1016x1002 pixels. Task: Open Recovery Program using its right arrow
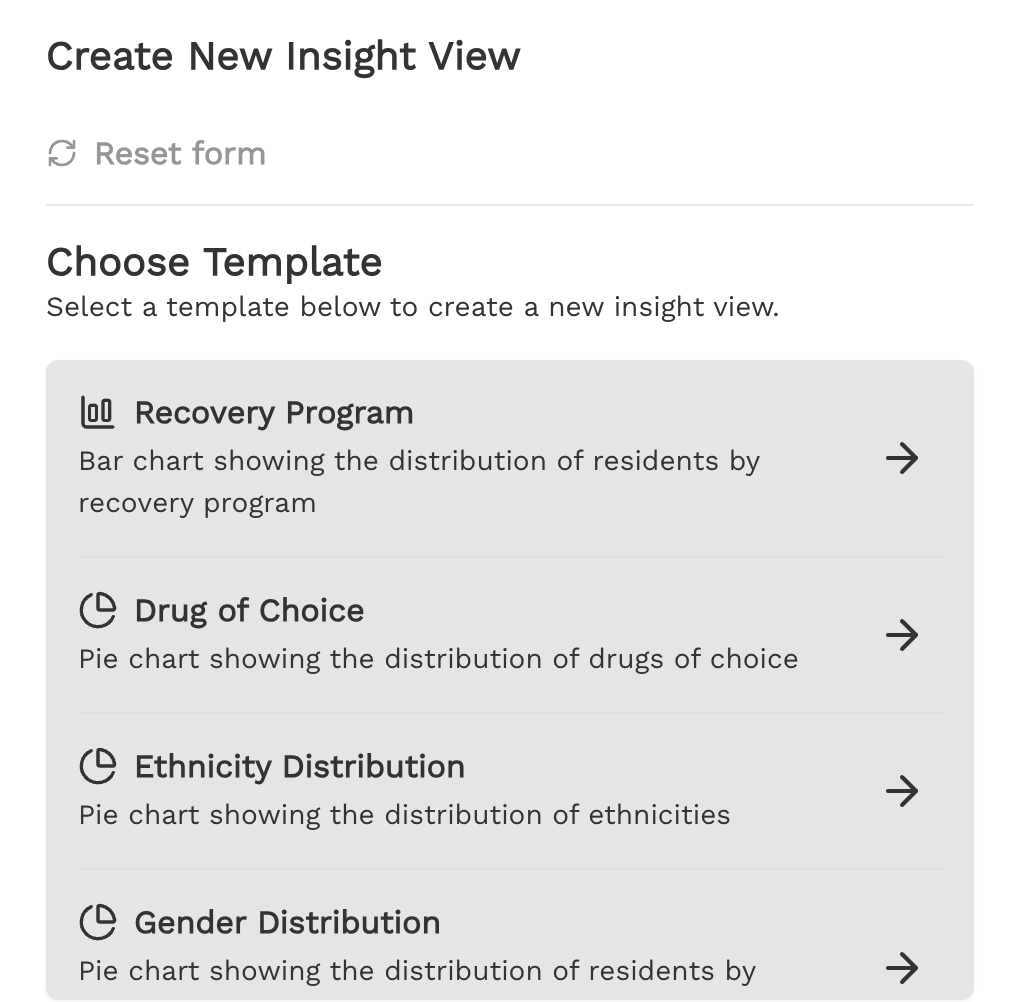(x=902, y=458)
